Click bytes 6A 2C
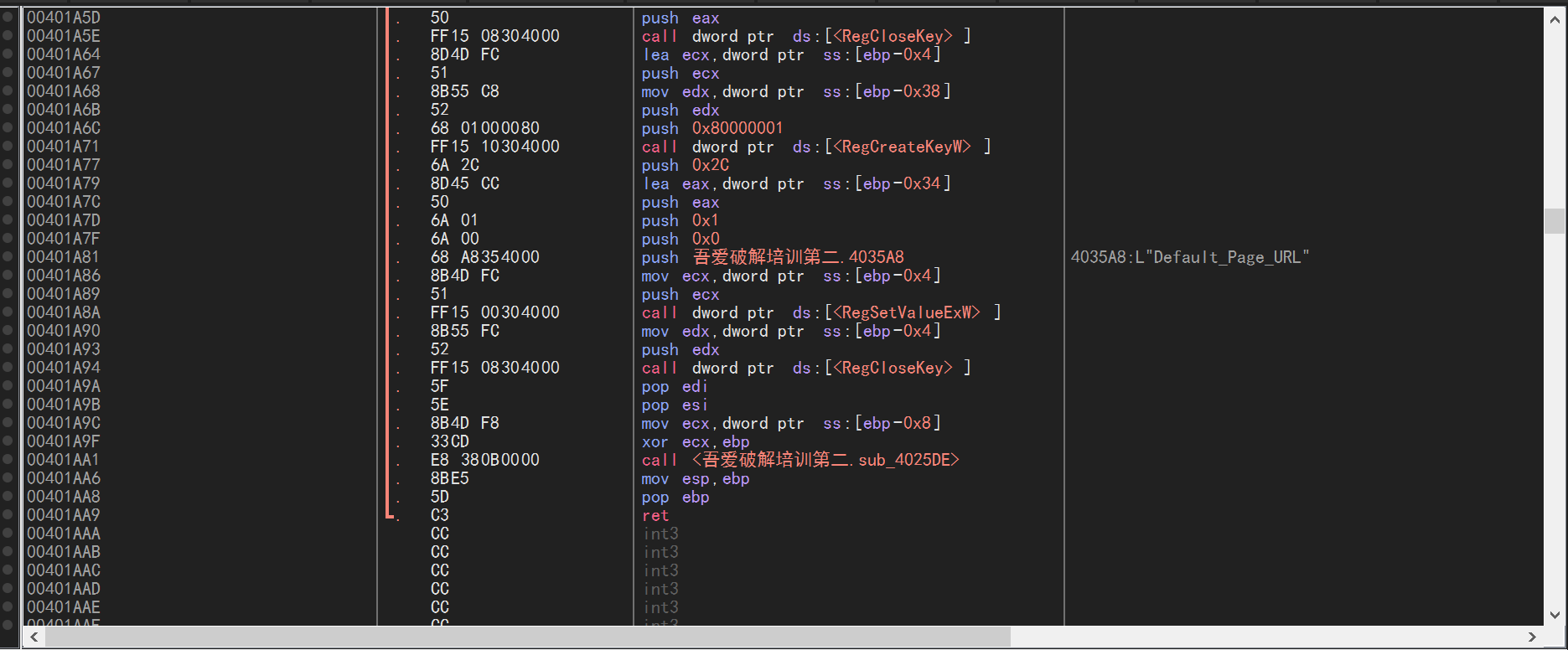Image resolution: width=1568 pixels, height=650 pixels. click(x=455, y=165)
